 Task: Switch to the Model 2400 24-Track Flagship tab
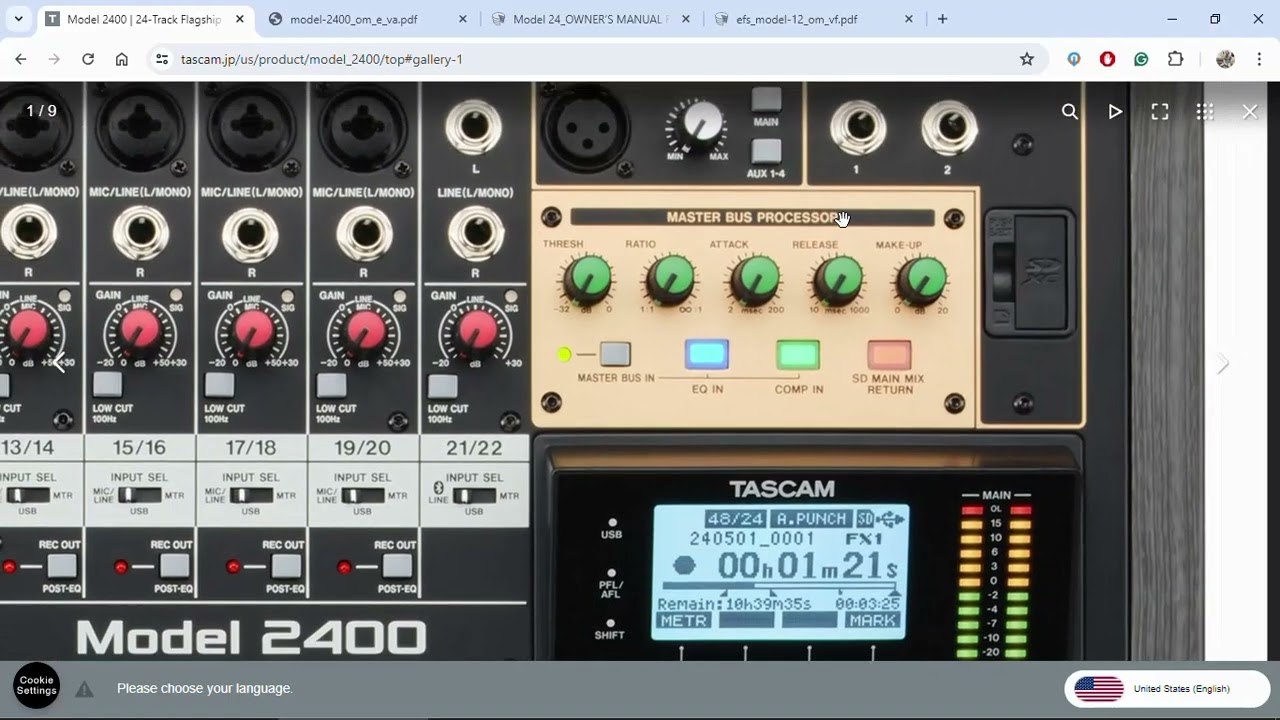click(x=145, y=19)
